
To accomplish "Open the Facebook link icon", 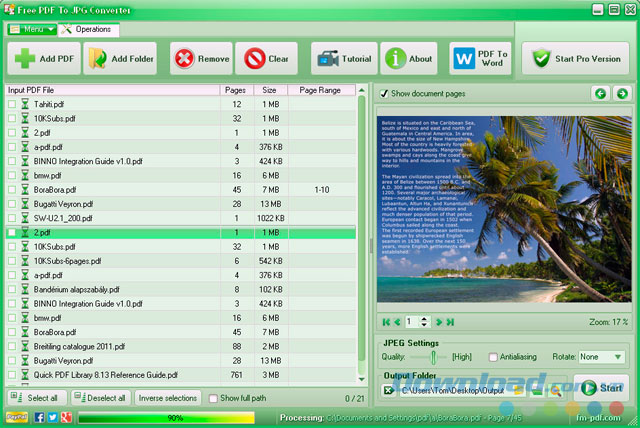I will coord(38,417).
